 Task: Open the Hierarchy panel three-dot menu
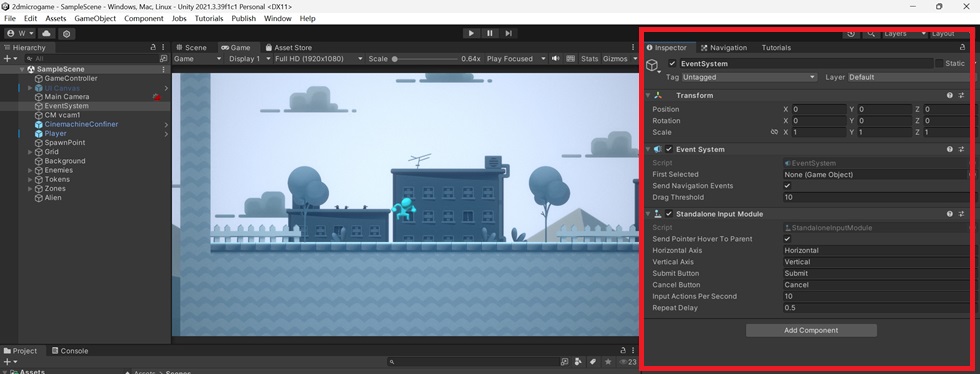(x=164, y=48)
